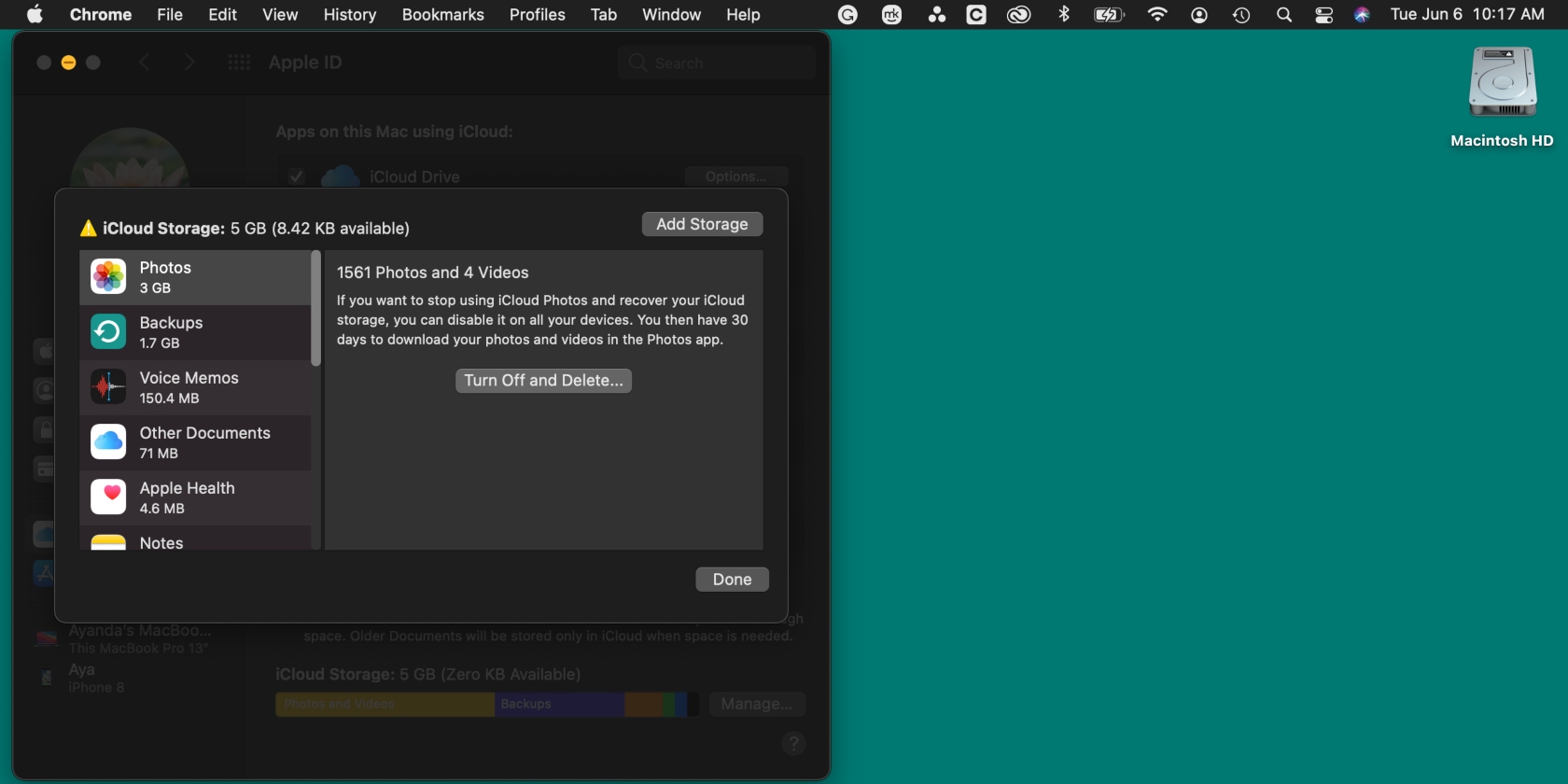Viewport: 1568px width, 784px height.
Task: Go back with the left chevron
Action: pyautogui.click(x=145, y=63)
